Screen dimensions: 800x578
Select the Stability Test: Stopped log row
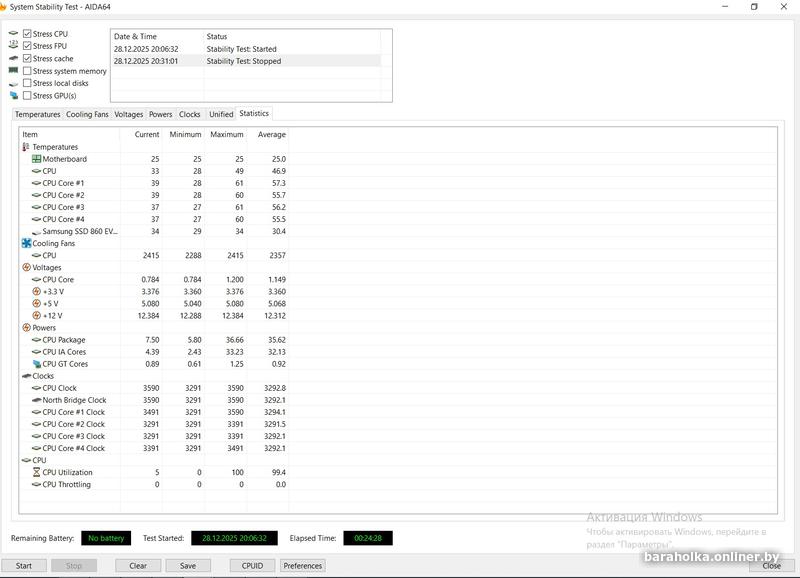click(246, 61)
